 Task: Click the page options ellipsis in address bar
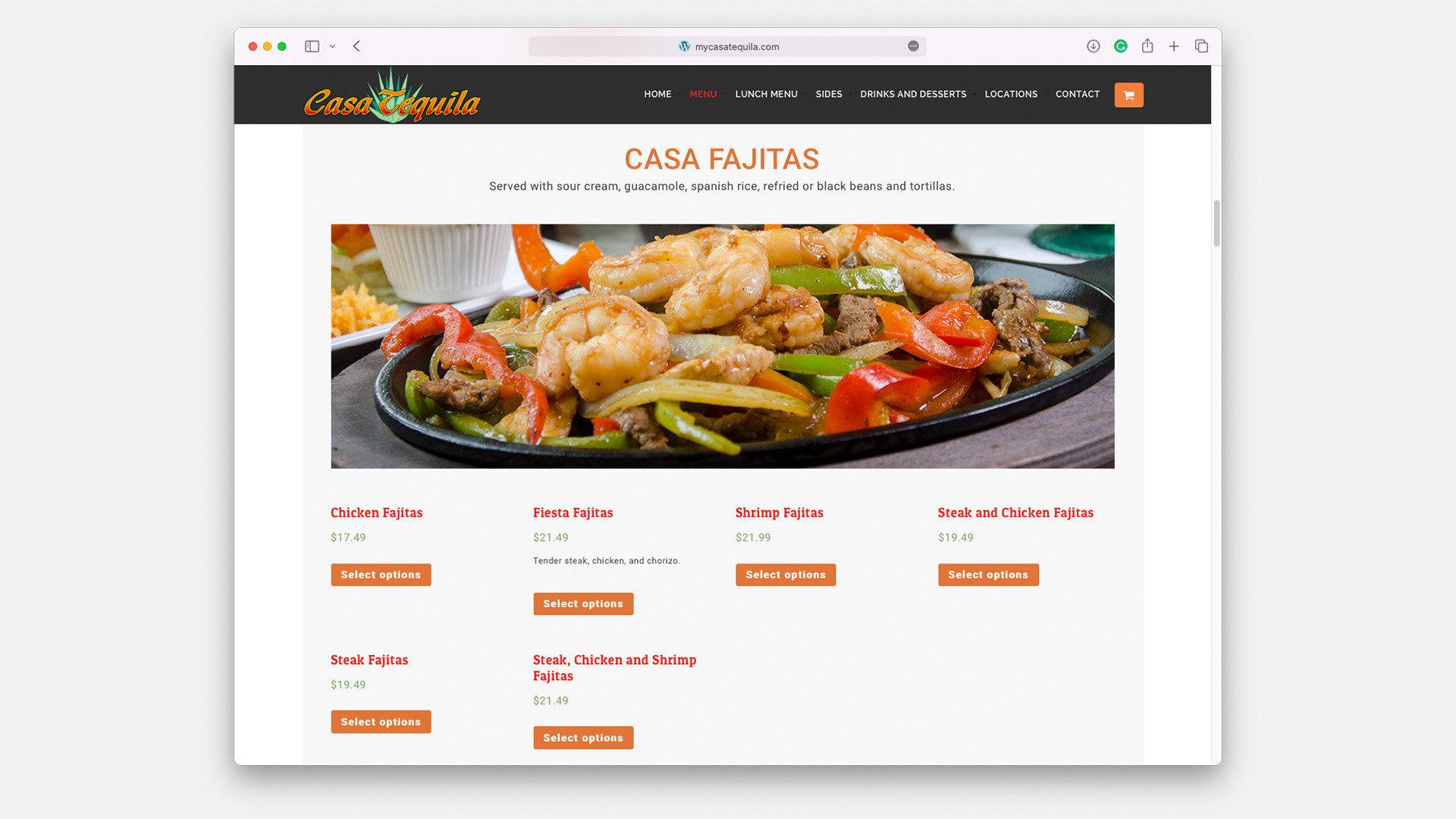click(x=913, y=46)
